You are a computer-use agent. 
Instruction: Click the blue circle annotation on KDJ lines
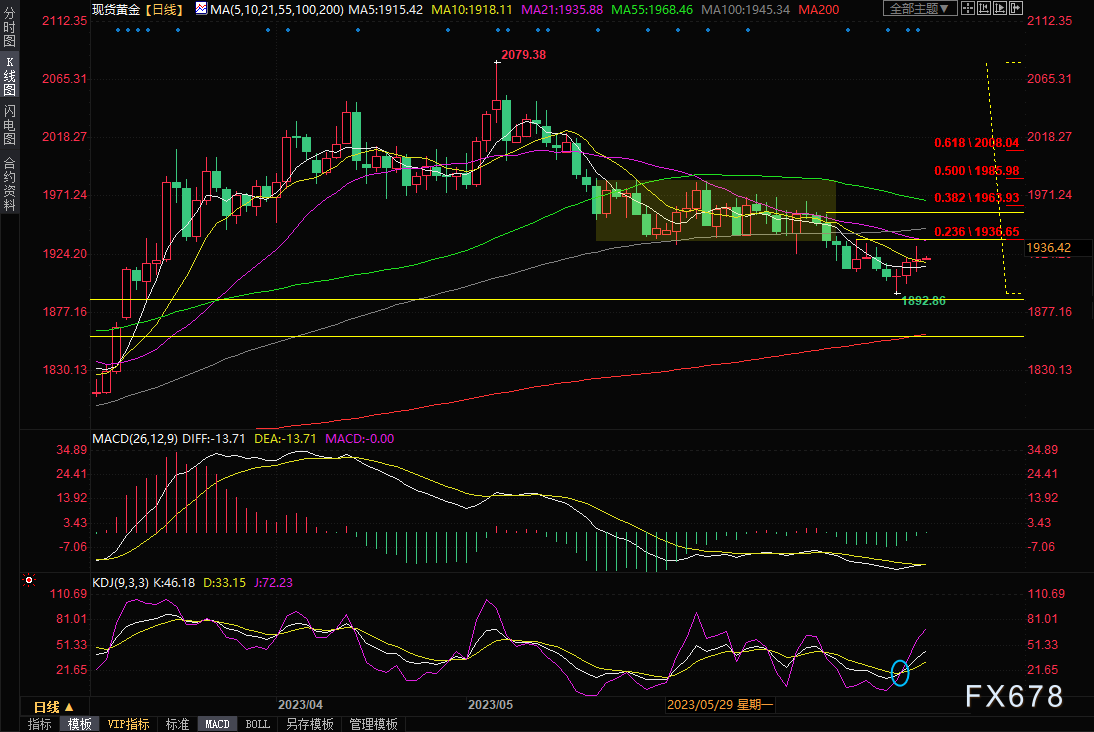(900, 673)
